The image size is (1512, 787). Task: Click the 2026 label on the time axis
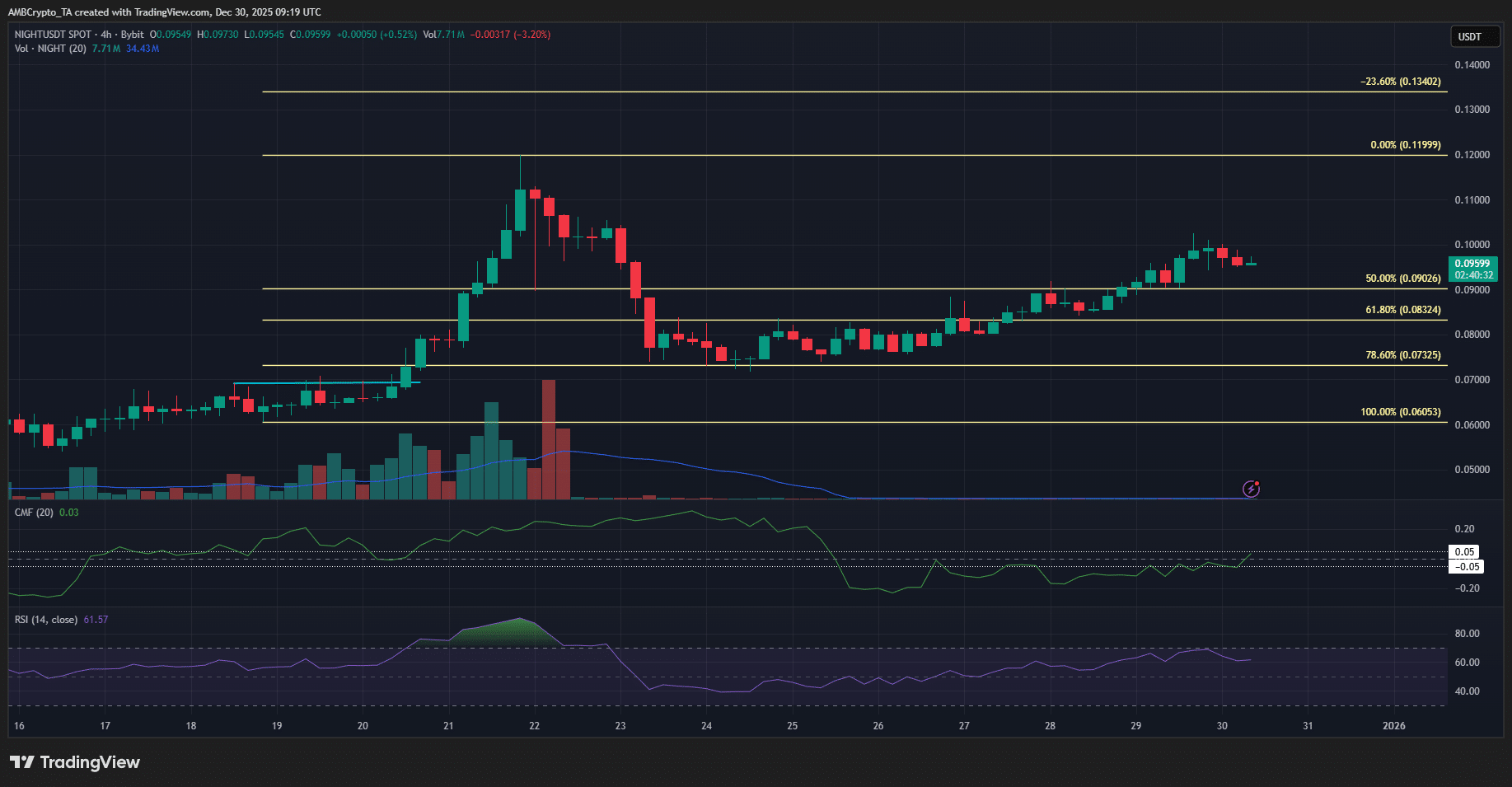(x=1394, y=726)
